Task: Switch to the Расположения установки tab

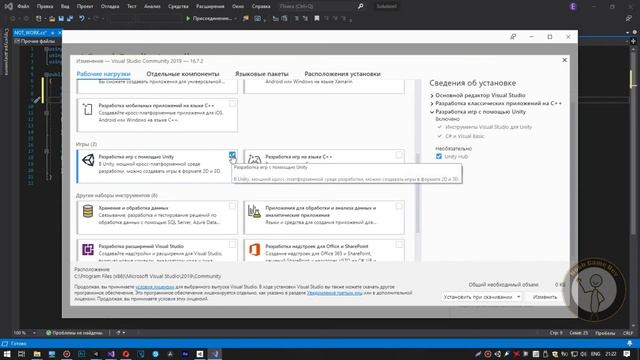Action: [342, 74]
